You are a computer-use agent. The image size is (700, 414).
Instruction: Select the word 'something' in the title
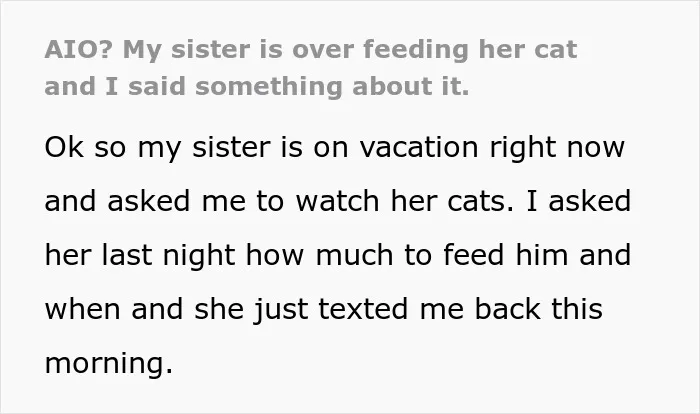pyautogui.click(x=268, y=88)
